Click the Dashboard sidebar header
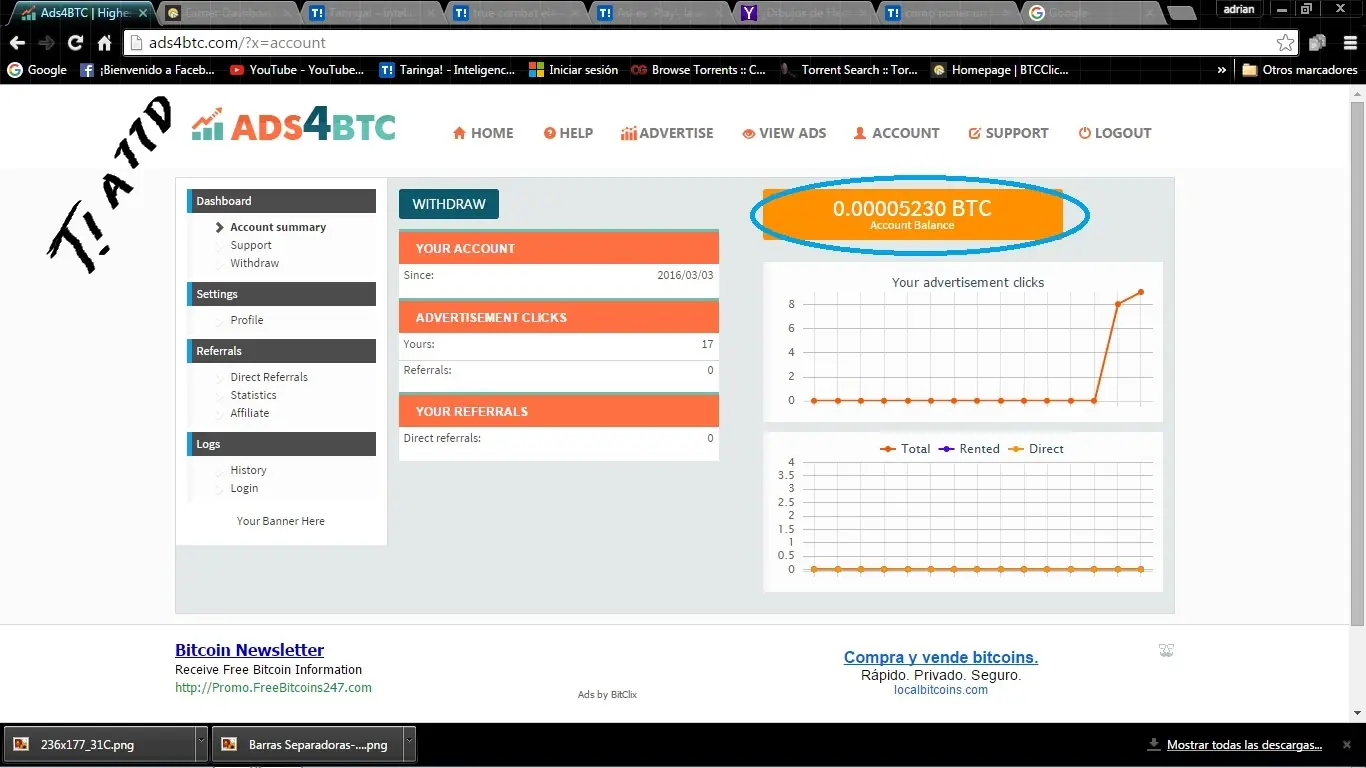This screenshot has width=1366, height=768. coord(281,201)
